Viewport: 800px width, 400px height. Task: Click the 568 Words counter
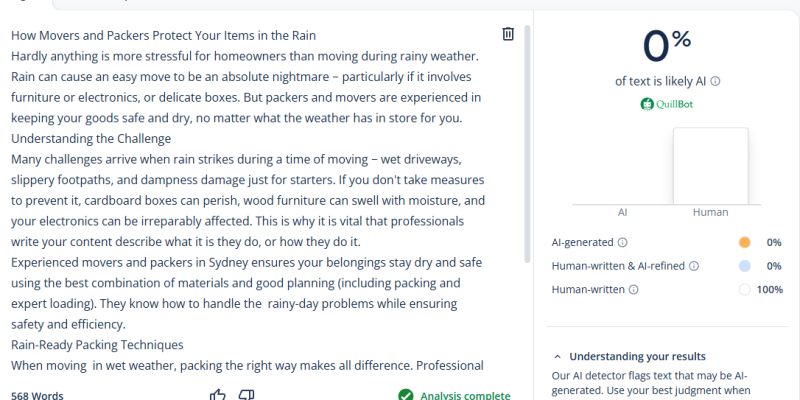tap(37, 396)
